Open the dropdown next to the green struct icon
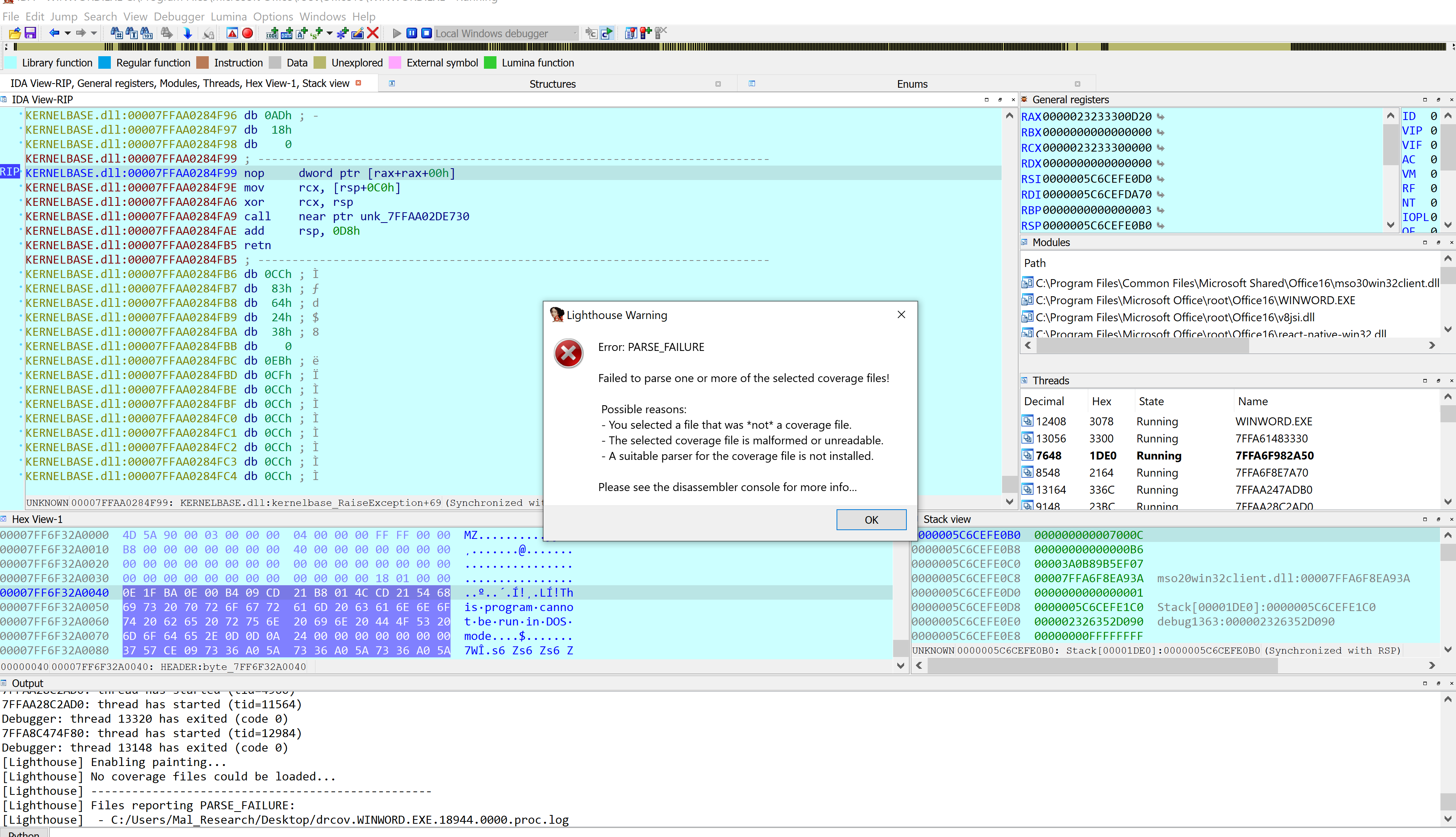The width and height of the screenshot is (1456, 837). [329, 33]
